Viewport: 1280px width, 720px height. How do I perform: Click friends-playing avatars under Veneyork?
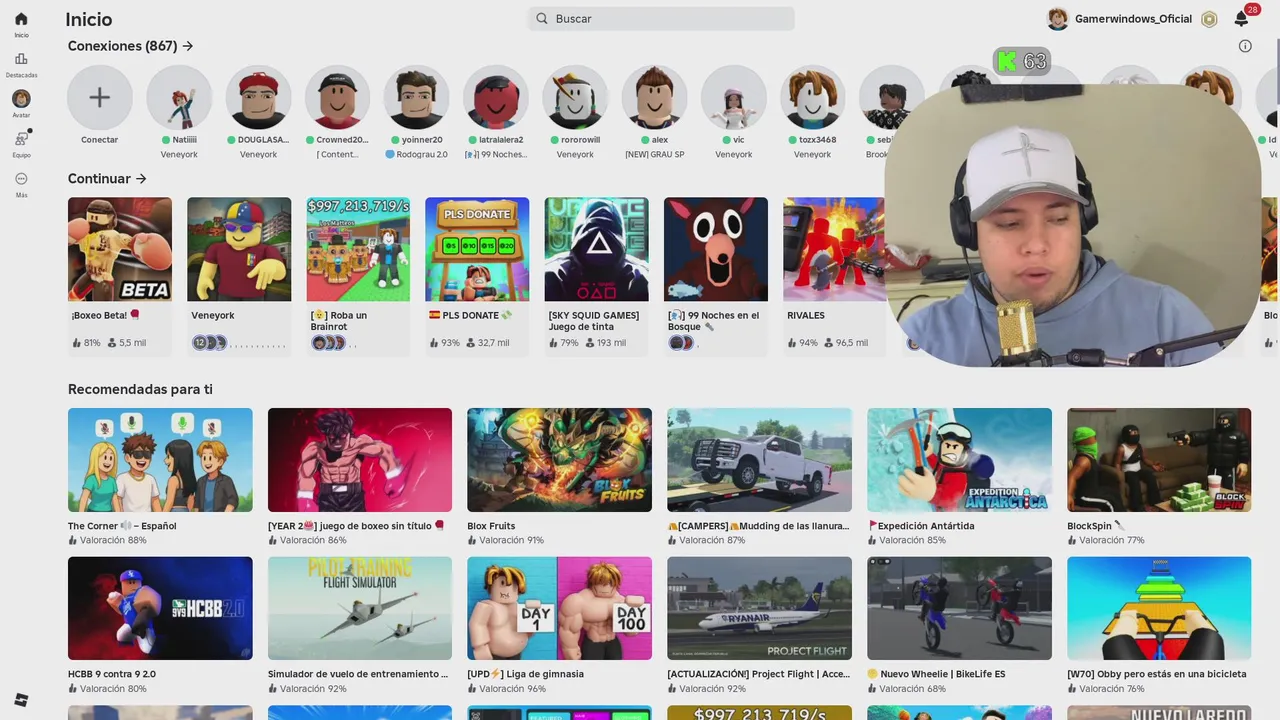click(209, 343)
